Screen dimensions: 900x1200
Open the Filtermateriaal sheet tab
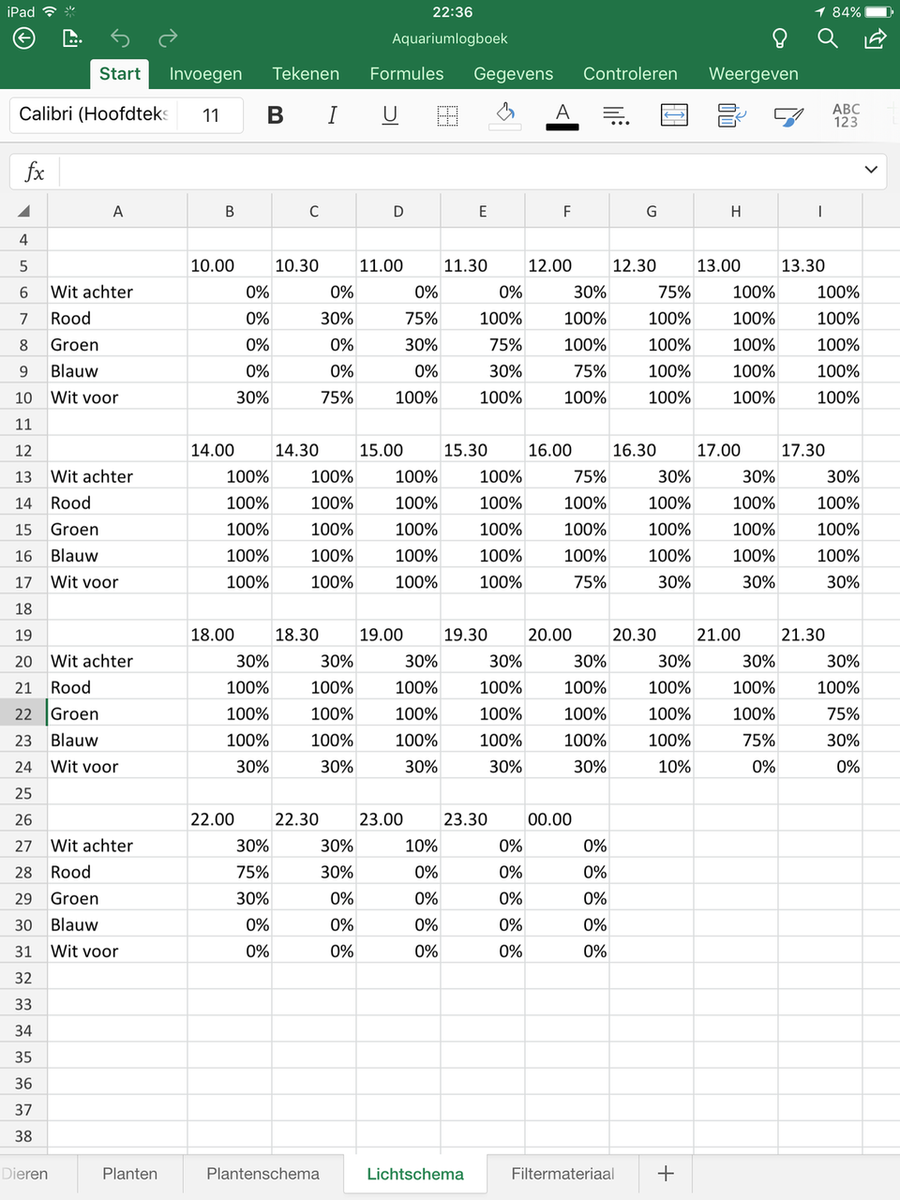(563, 1174)
